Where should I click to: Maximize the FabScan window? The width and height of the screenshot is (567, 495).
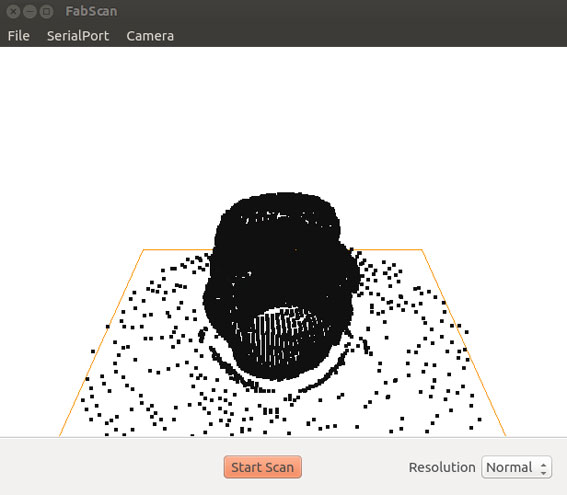coord(47,12)
